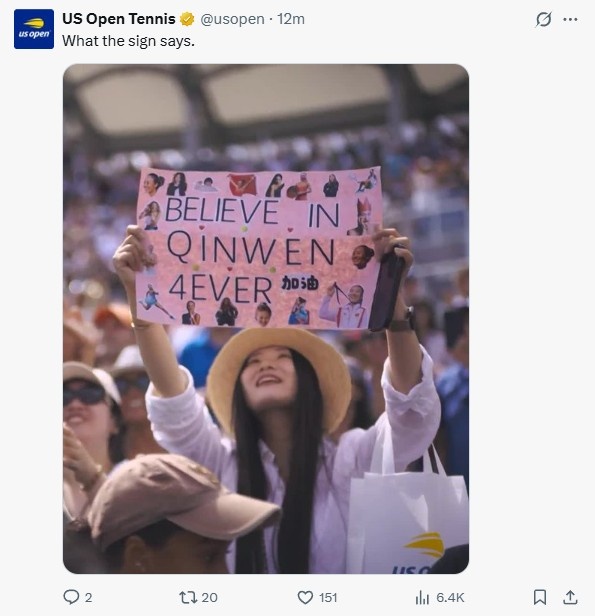
Task: Open the Grok explain post icon
Action: (x=544, y=19)
